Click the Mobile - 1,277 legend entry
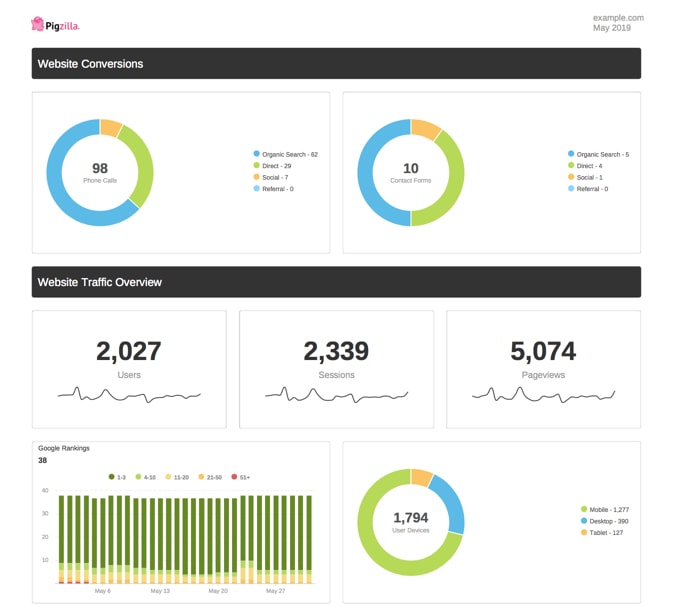The height and width of the screenshot is (607, 674). tap(605, 509)
